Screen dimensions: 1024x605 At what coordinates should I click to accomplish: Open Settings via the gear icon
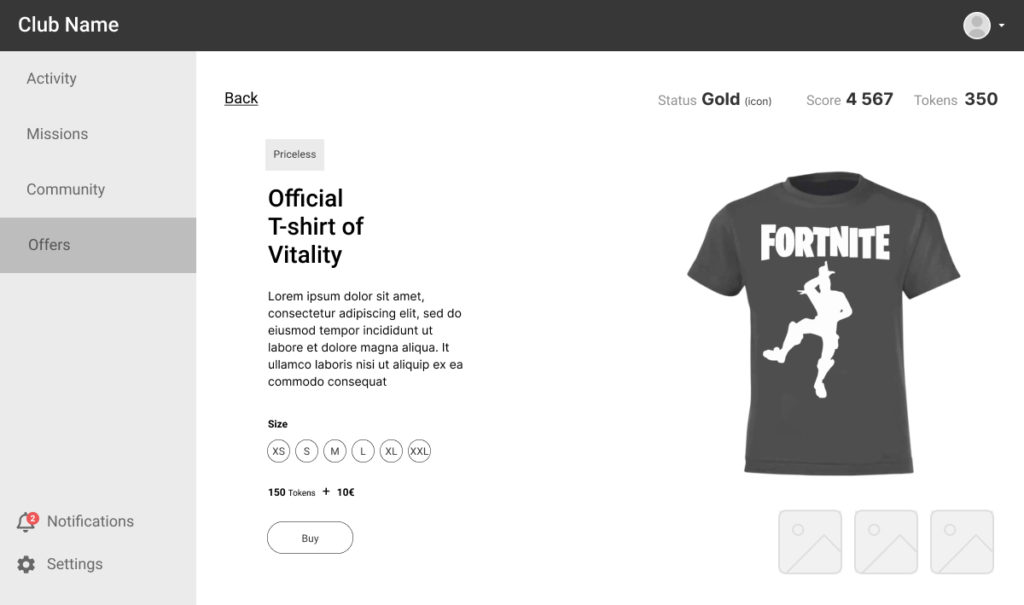[x=26, y=564]
